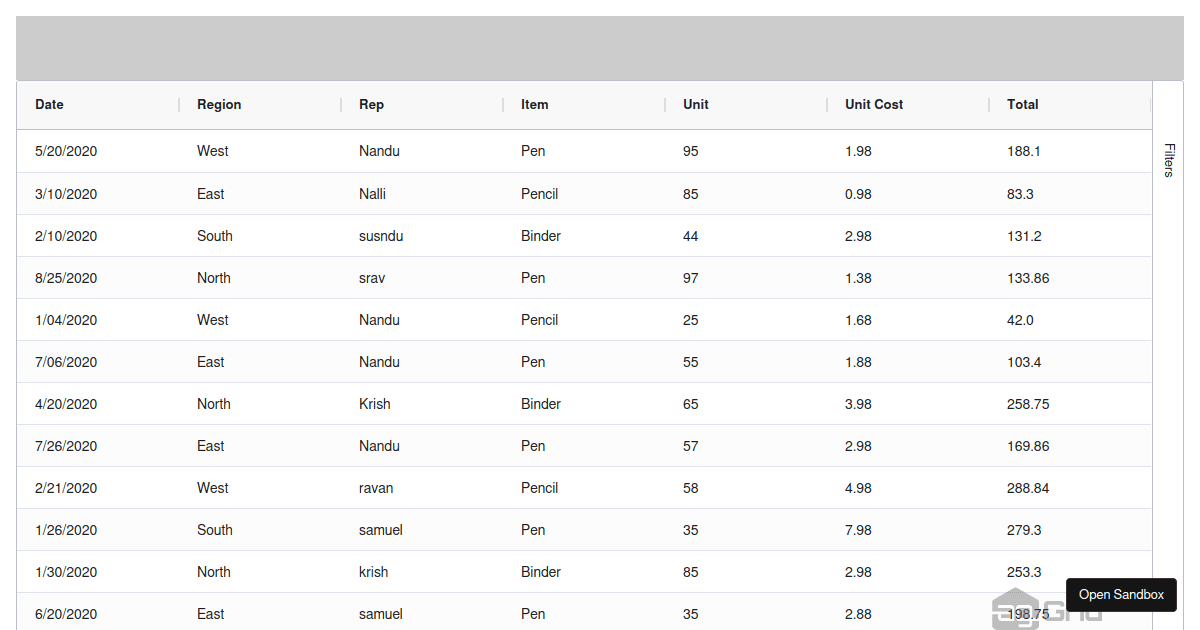The width and height of the screenshot is (1200, 630).
Task: Select the 288.84 total cell
Action: pos(1028,488)
